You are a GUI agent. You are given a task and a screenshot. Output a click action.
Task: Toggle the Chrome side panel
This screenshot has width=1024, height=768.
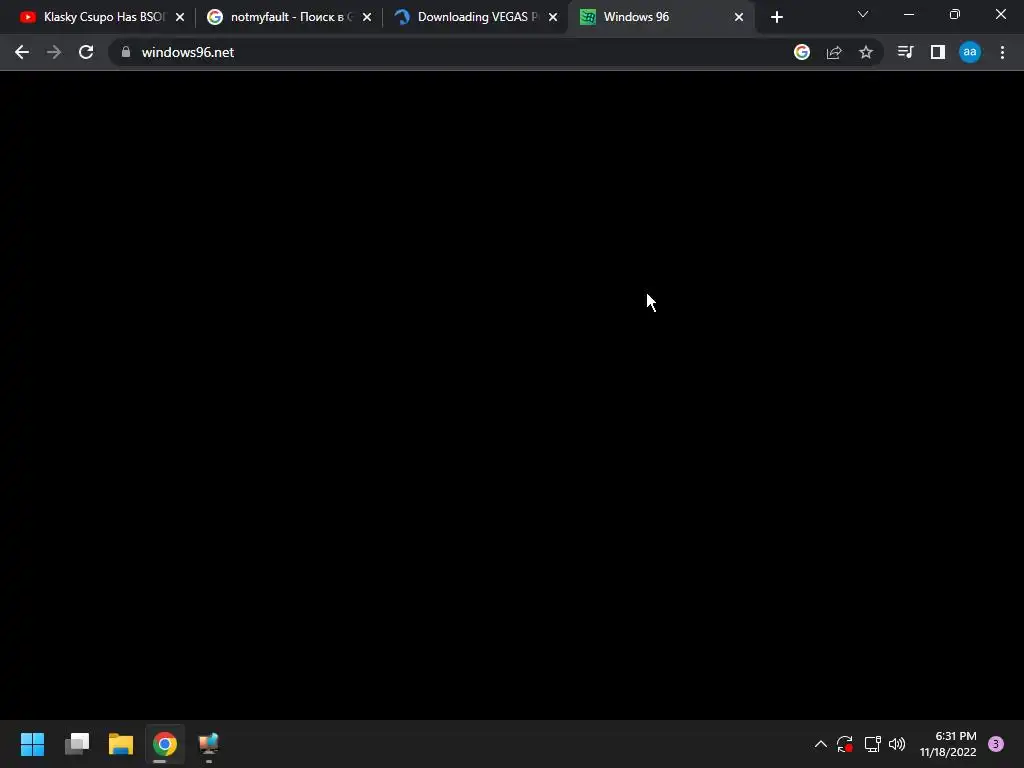[x=938, y=52]
